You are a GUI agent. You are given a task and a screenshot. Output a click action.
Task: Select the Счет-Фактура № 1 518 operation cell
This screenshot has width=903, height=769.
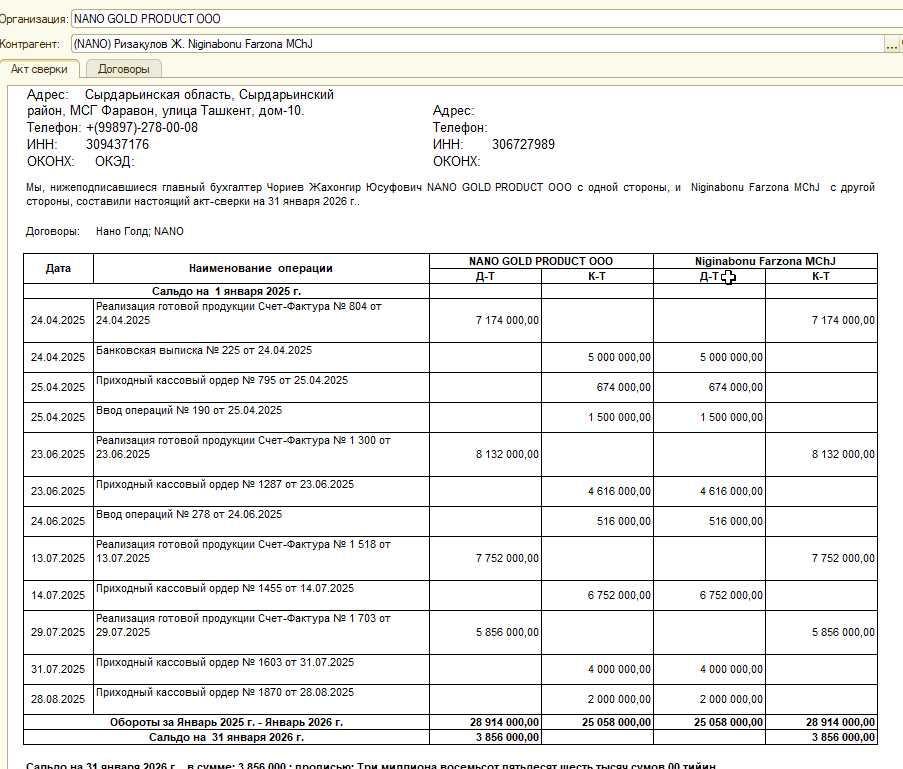261,558
